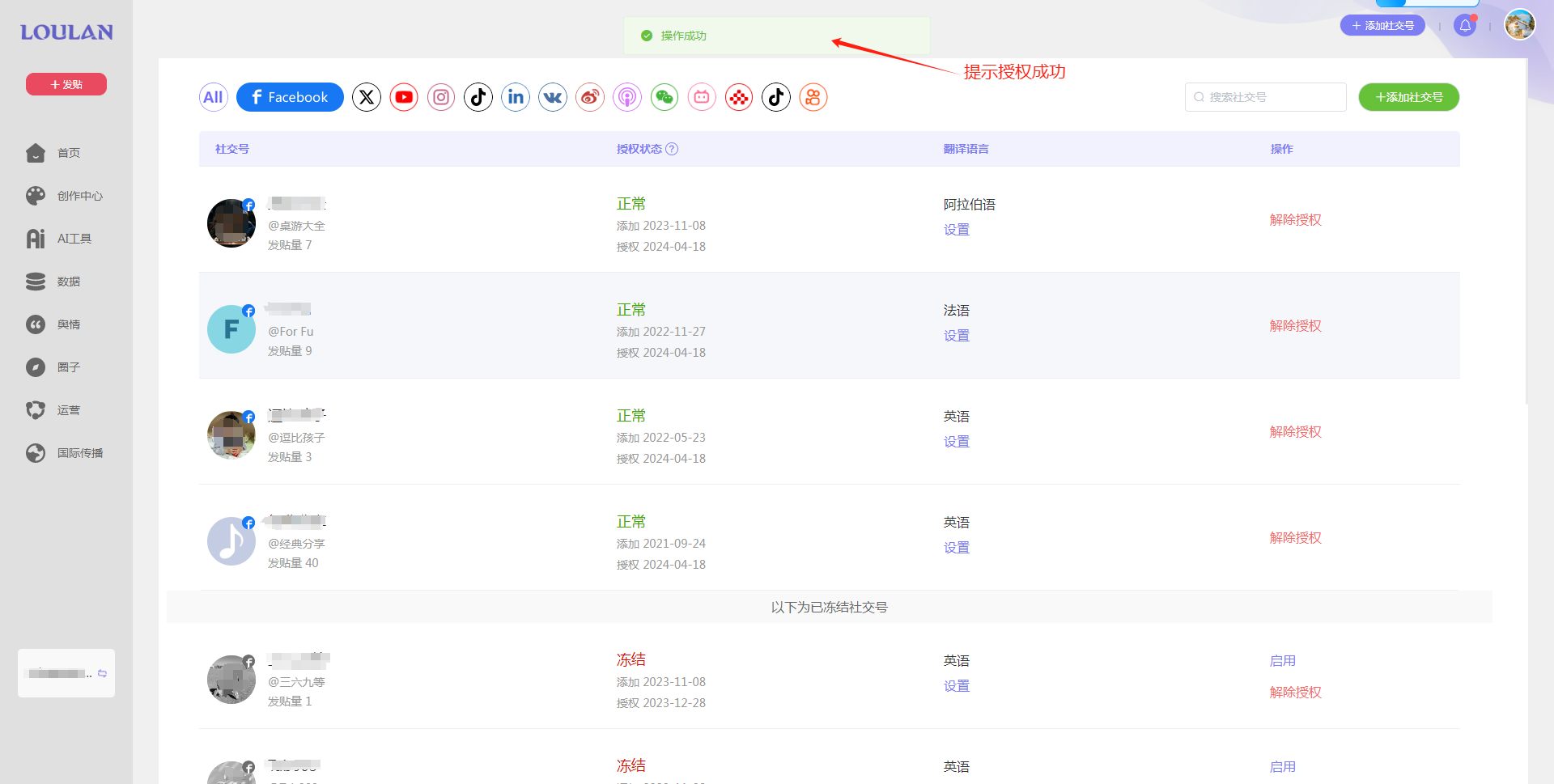
Task: Click 解除授权 for 逗比孩子 account
Action: click(x=1295, y=432)
